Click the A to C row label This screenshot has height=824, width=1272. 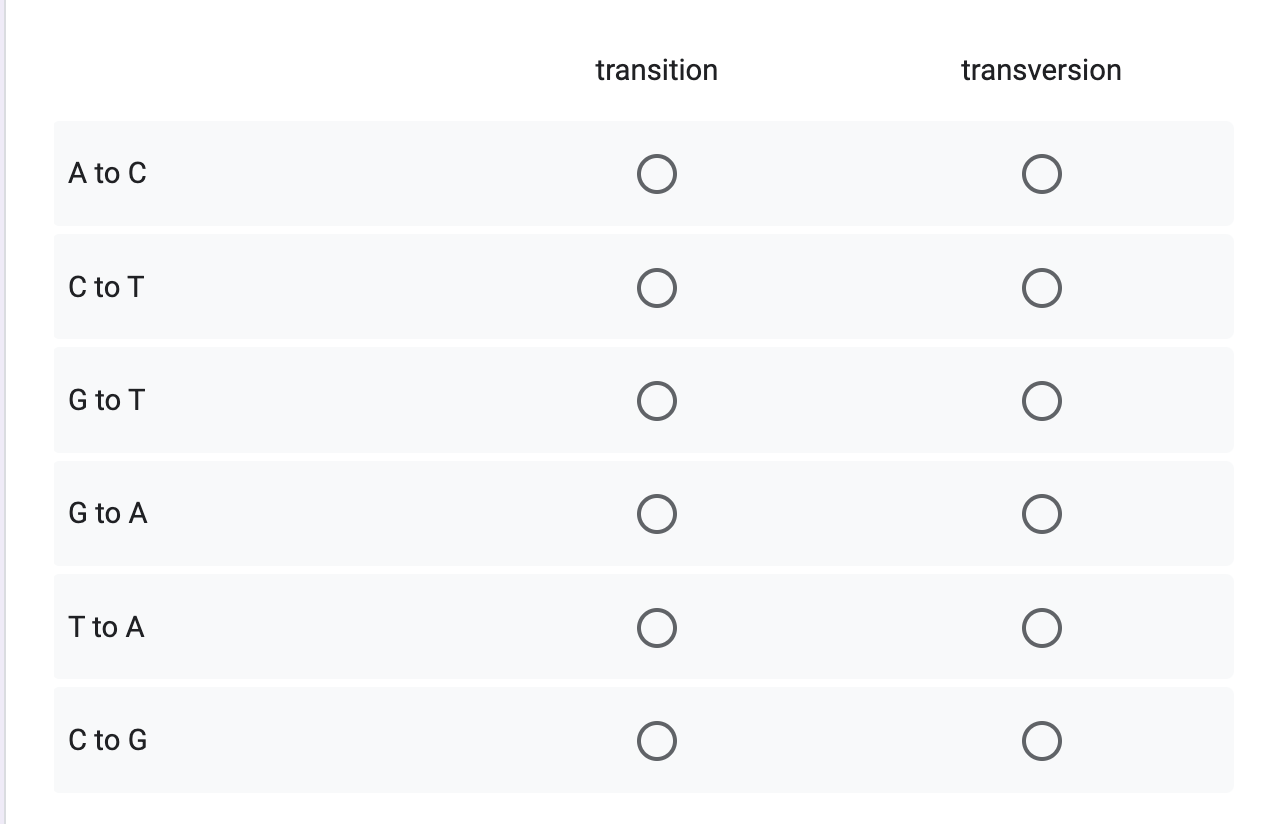tap(105, 173)
